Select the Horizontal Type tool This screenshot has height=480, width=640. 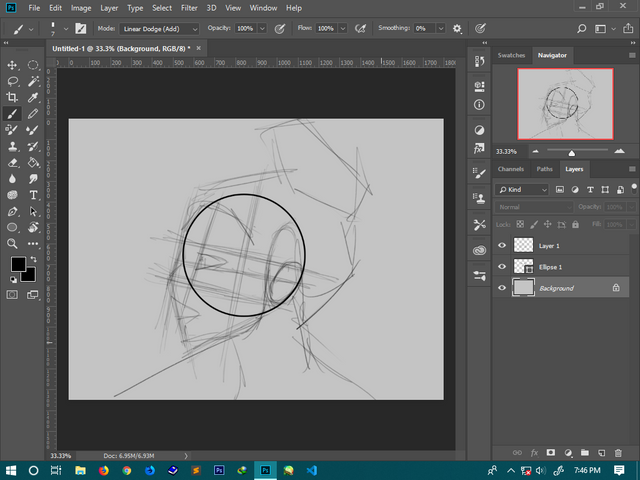point(33,195)
